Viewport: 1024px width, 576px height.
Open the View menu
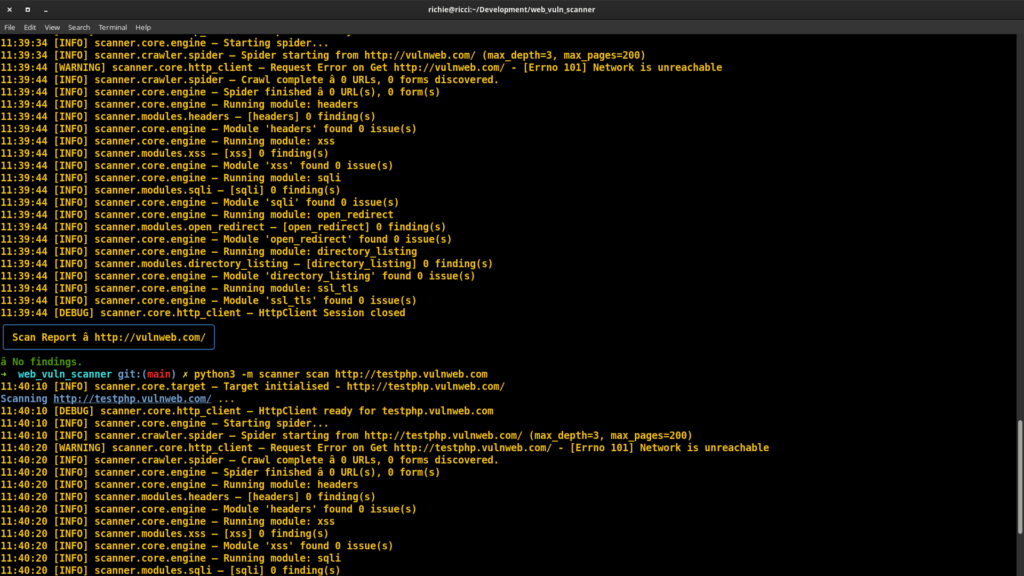tap(52, 27)
